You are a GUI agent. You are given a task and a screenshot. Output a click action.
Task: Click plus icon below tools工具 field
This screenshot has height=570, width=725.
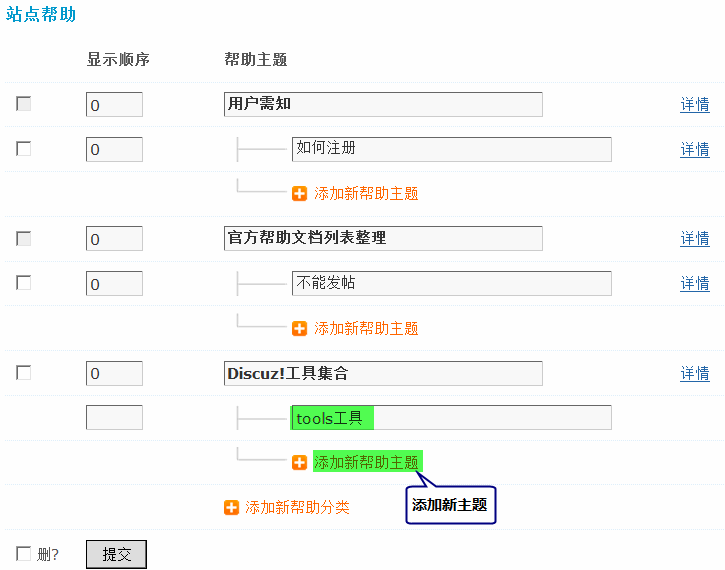tap(300, 463)
